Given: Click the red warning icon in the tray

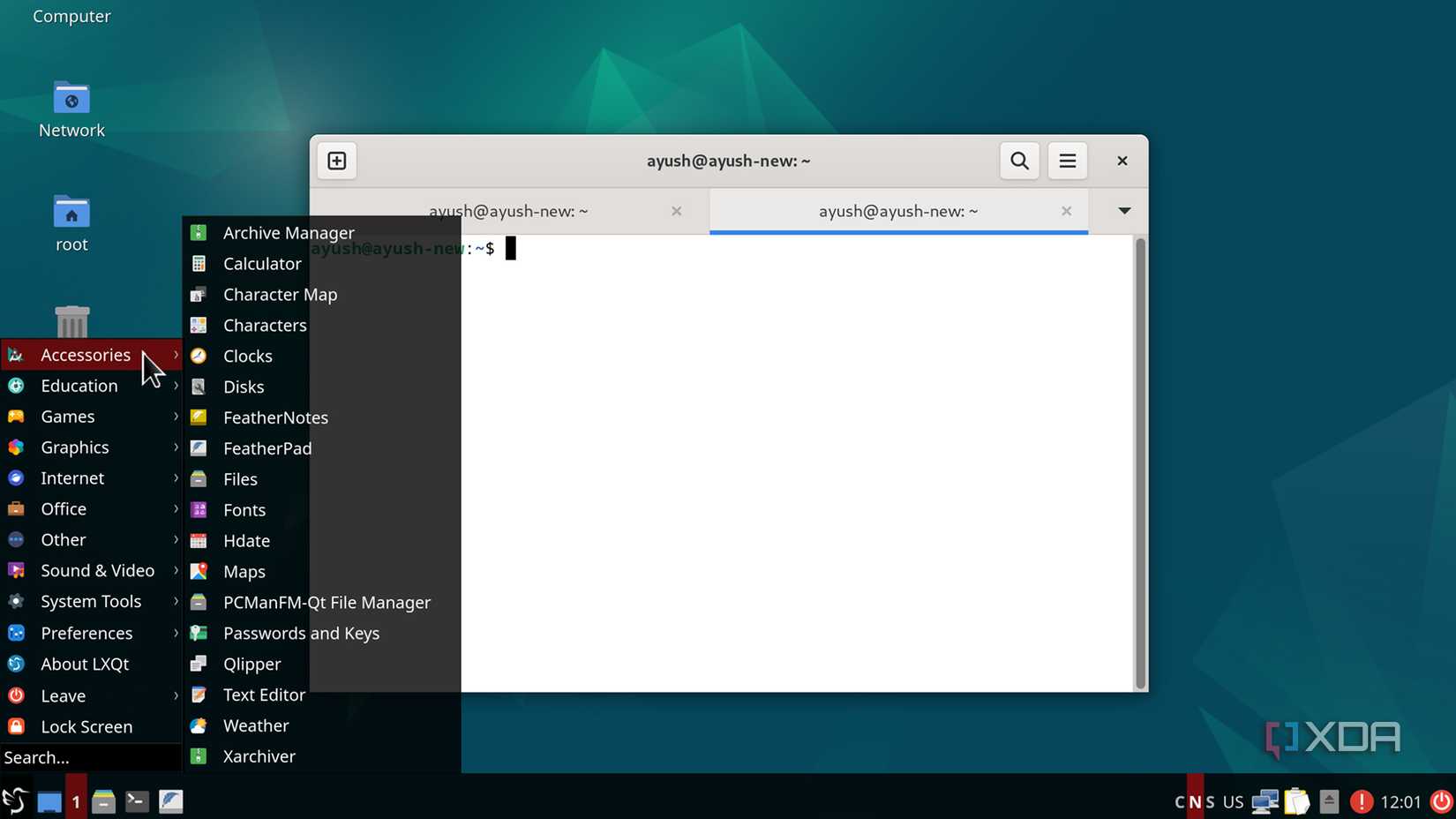Looking at the screenshot, I should pos(1362,800).
